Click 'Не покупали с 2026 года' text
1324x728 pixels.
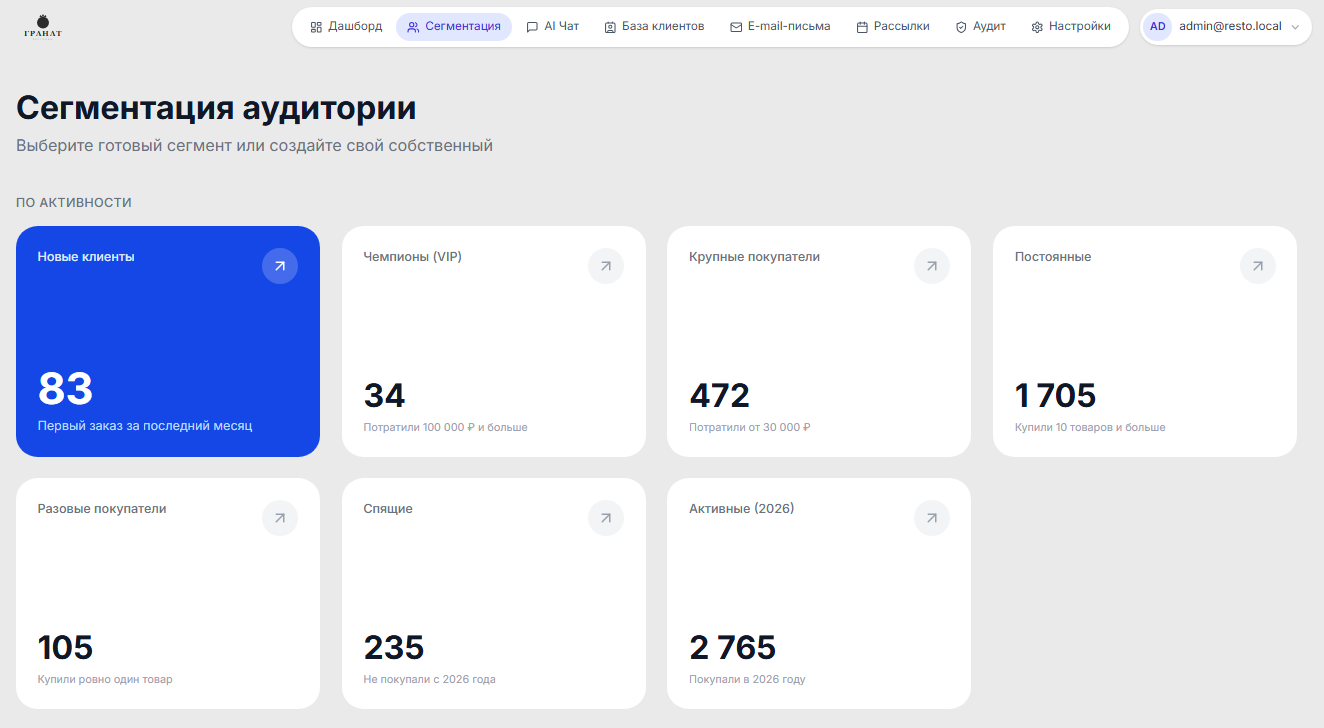click(x=429, y=679)
